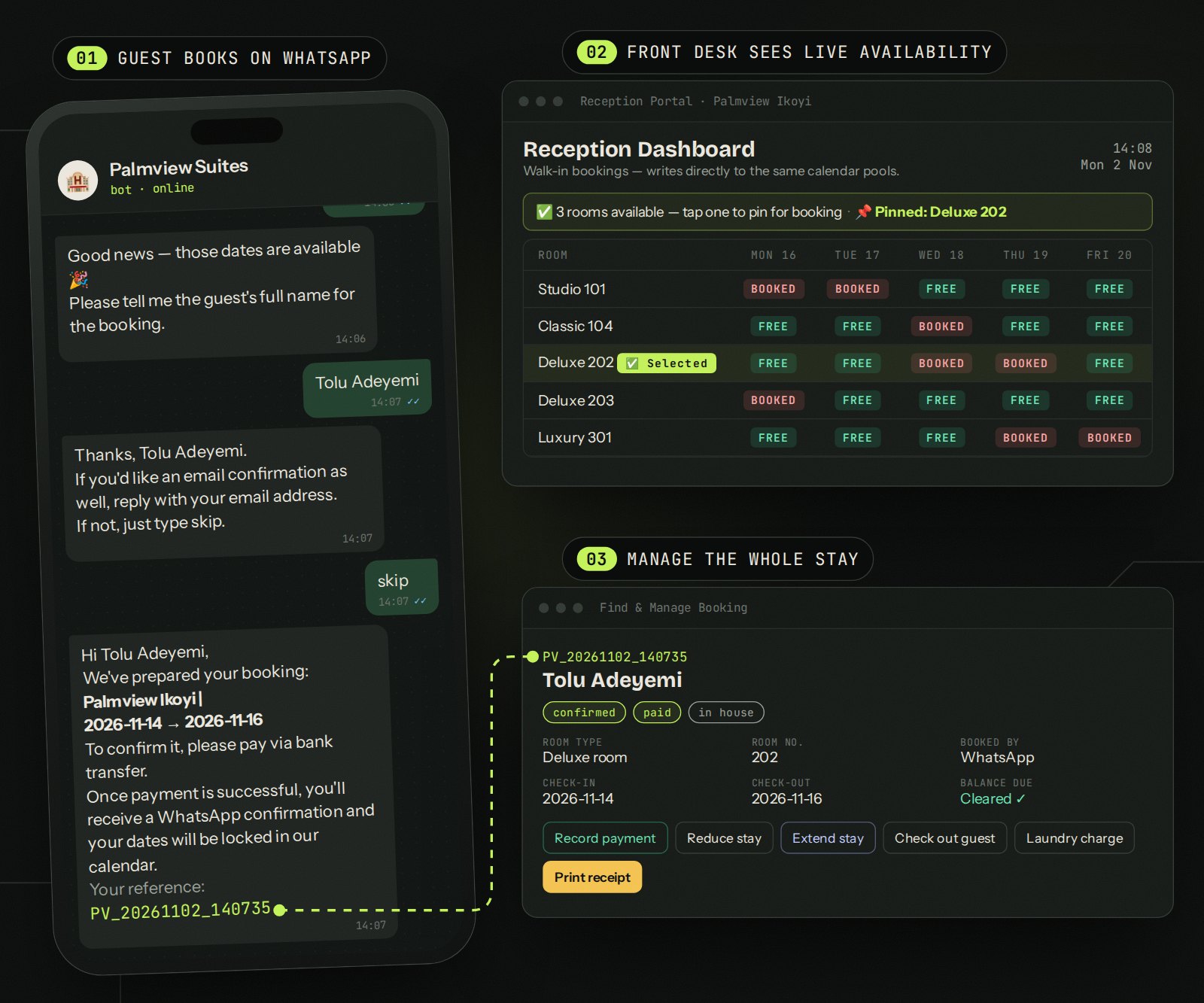The height and width of the screenshot is (1003, 1204).
Task: Click Check out guest button
Action: (944, 838)
